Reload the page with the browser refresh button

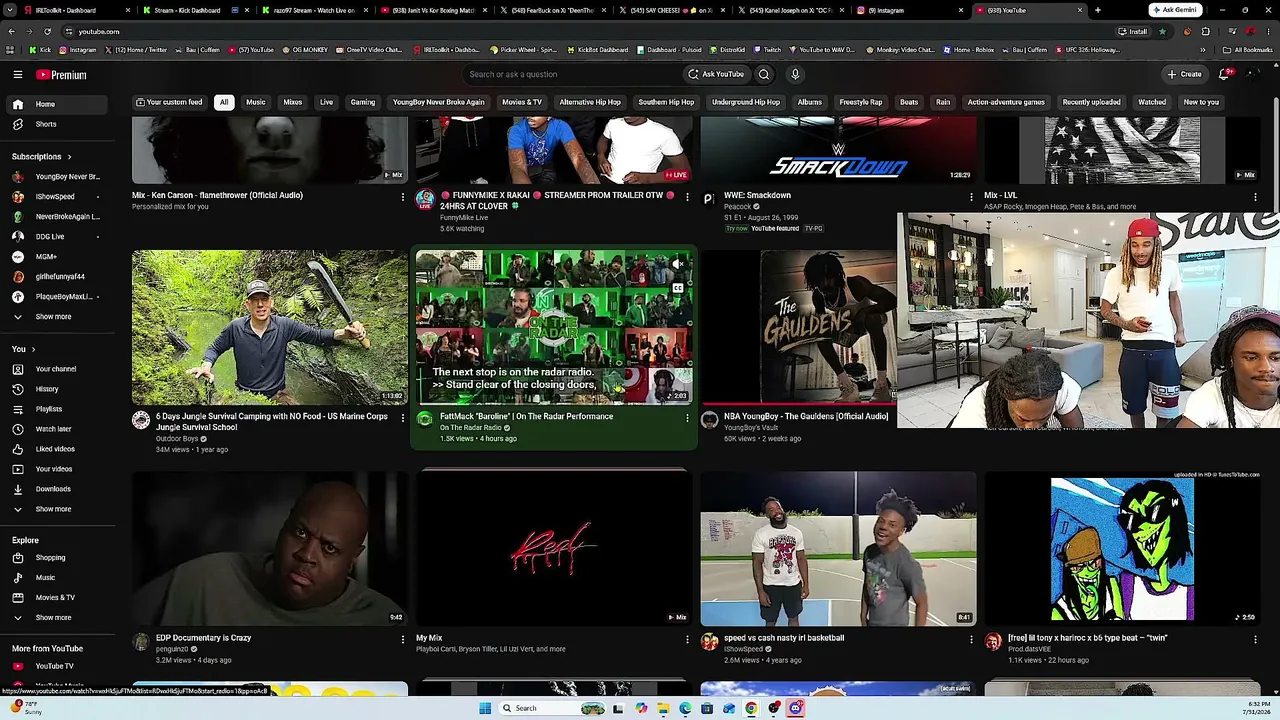coord(48,31)
